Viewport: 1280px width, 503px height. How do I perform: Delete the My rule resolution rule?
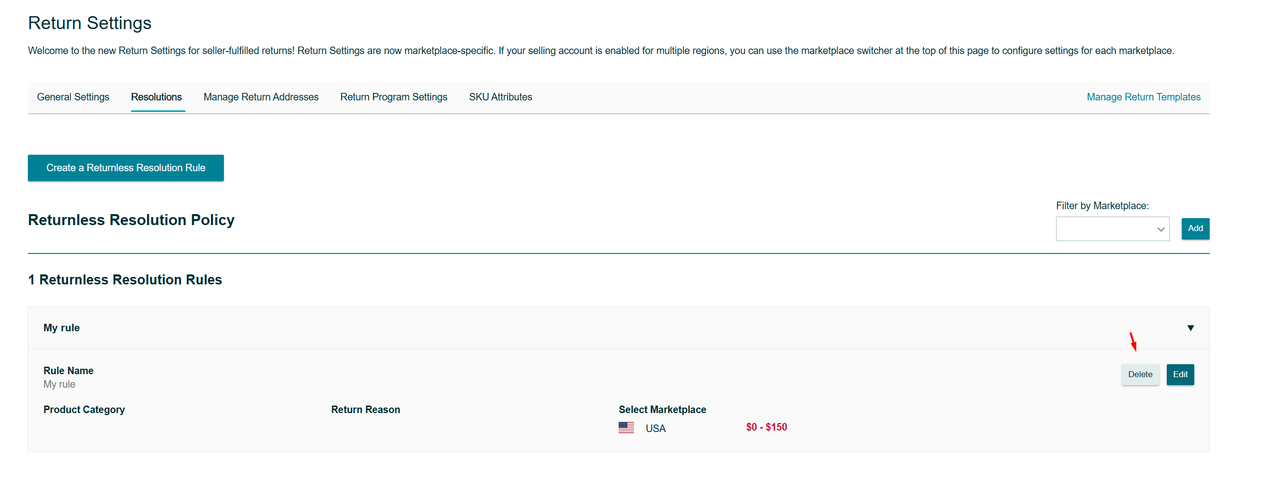pos(1140,375)
